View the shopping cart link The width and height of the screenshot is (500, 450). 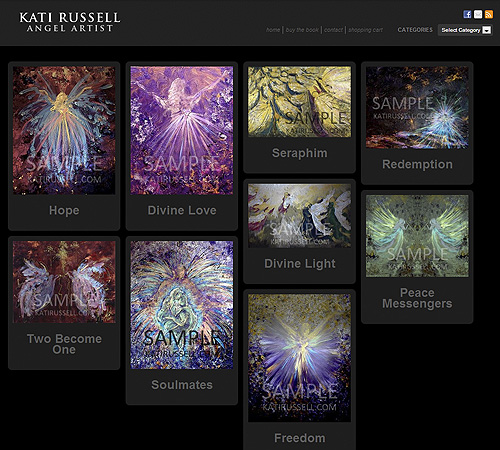pos(366,30)
